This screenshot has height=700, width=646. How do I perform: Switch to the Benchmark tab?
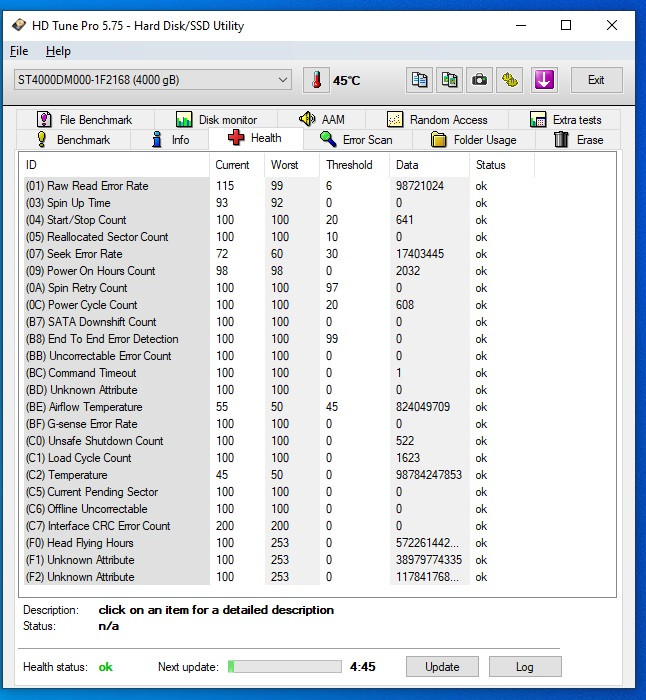click(72, 140)
